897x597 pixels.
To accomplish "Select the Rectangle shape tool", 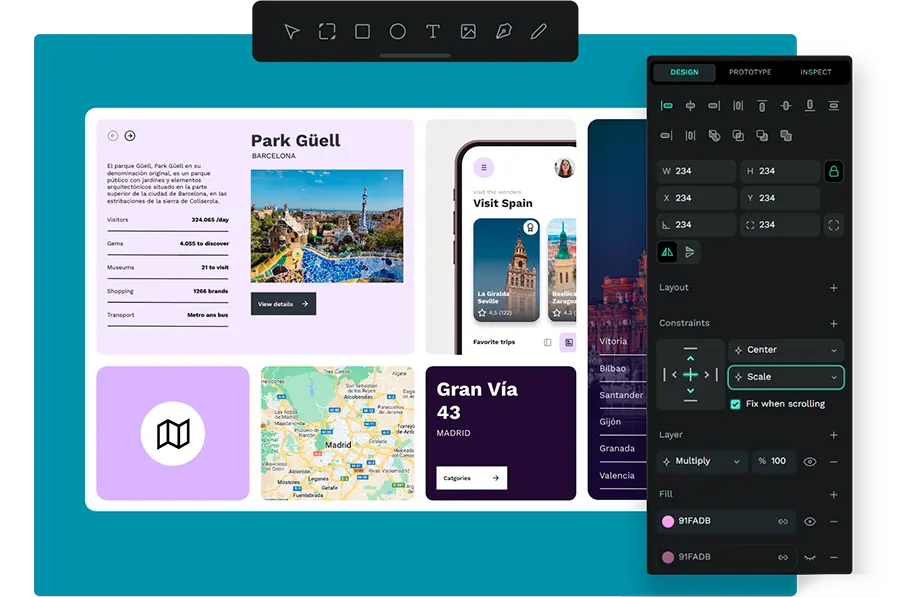I will click(x=362, y=32).
